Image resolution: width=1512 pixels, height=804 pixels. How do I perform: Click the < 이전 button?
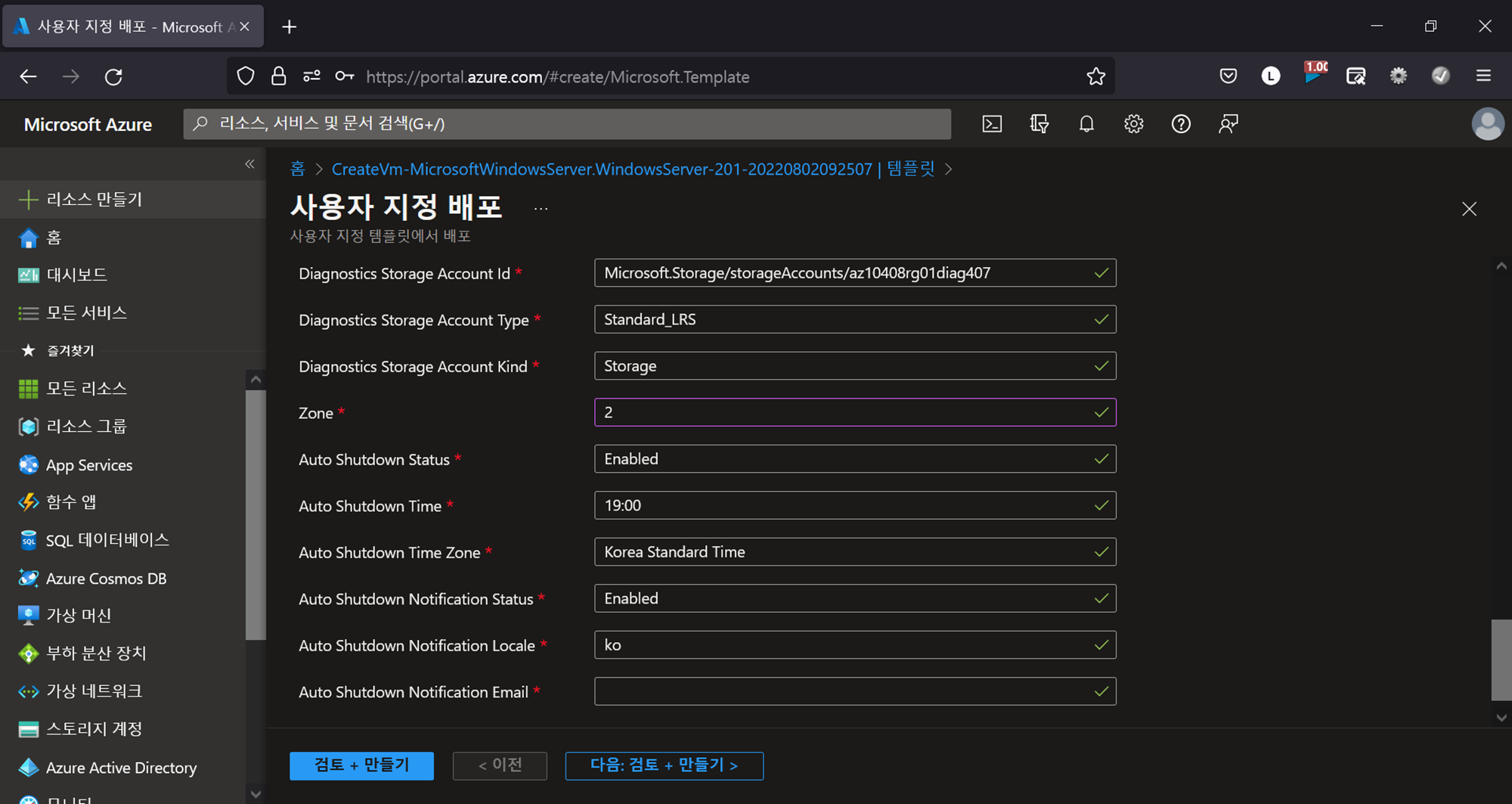point(500,765)
